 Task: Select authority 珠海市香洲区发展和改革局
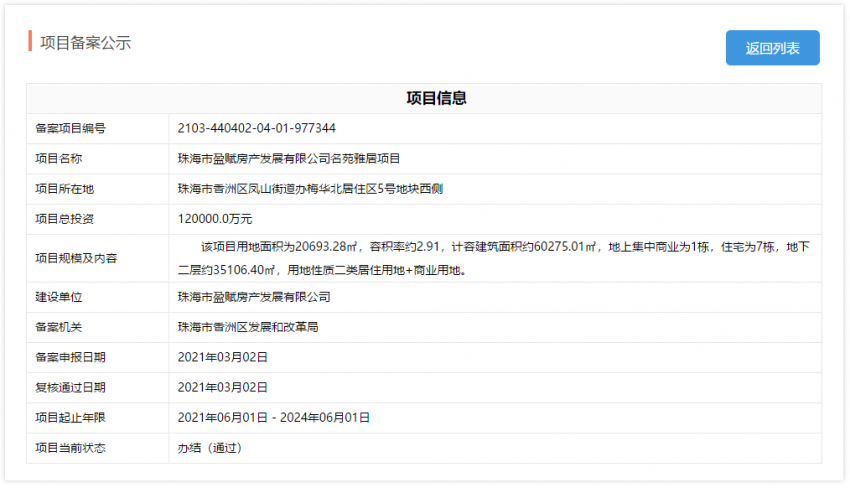pyautogui.click(x=248, y=327)
